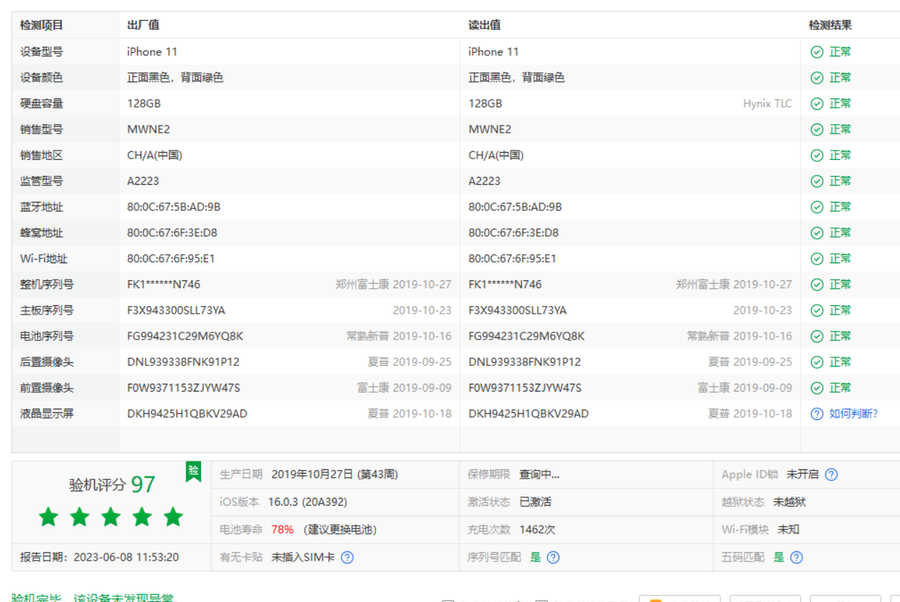Click the iOS version 16.0.3 (20A392)
Image resolution: width=900 pixels, height=602 pixels.
pos(308,502)
